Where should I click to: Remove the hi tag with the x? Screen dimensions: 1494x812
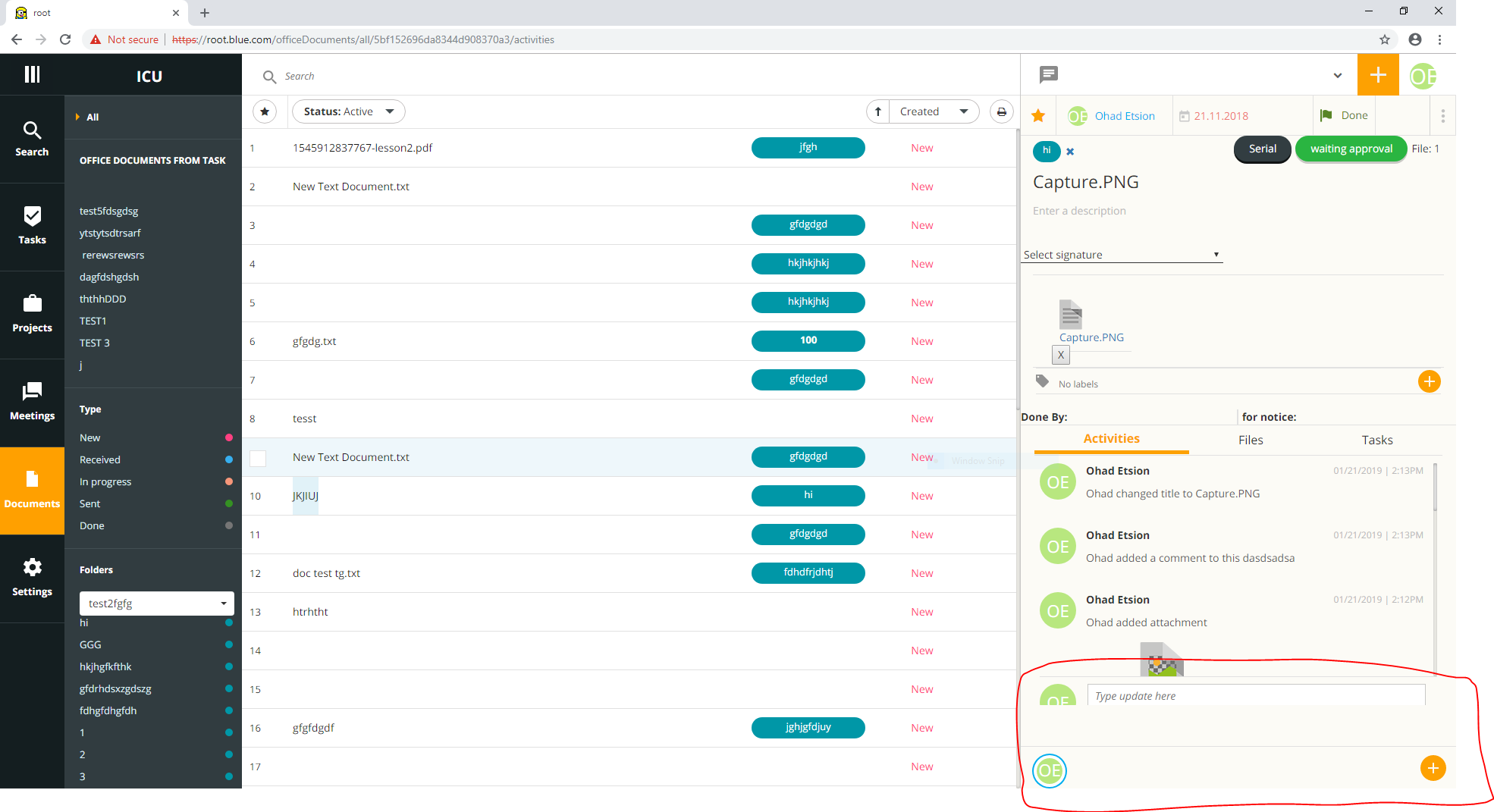1070,152
